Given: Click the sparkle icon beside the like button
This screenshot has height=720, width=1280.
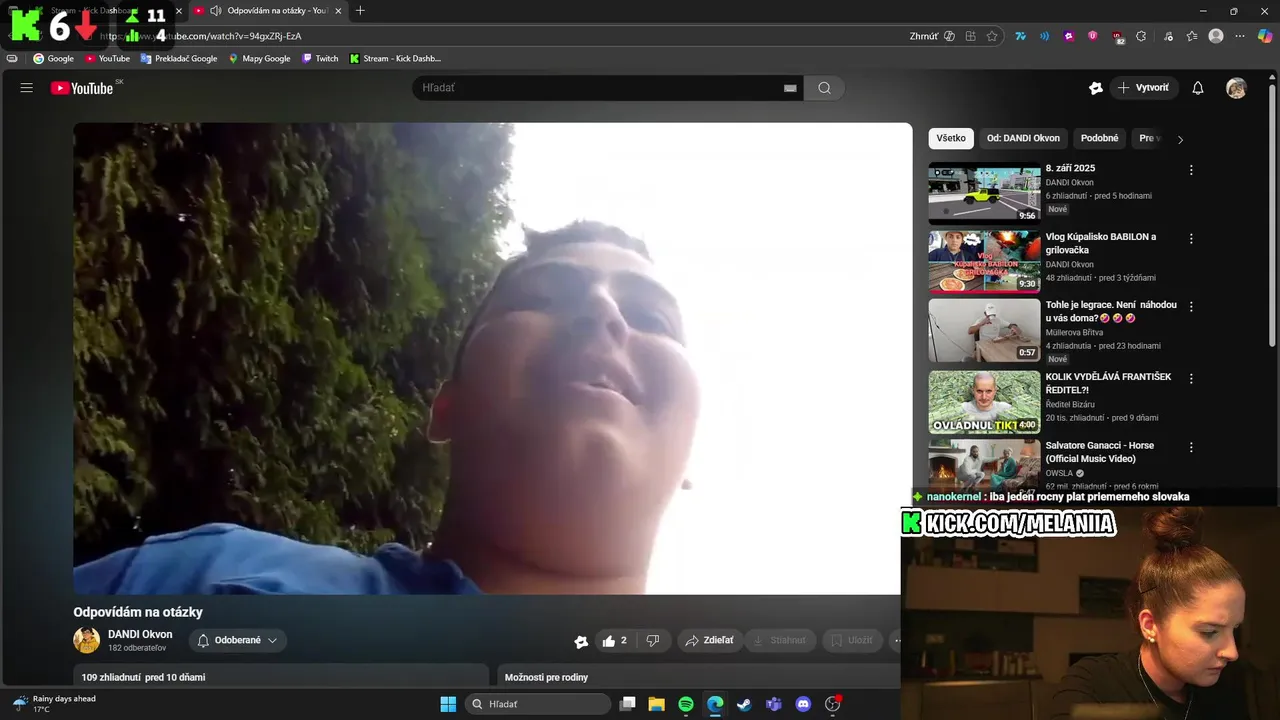Looking at the screenshot, I should [581, 641].
